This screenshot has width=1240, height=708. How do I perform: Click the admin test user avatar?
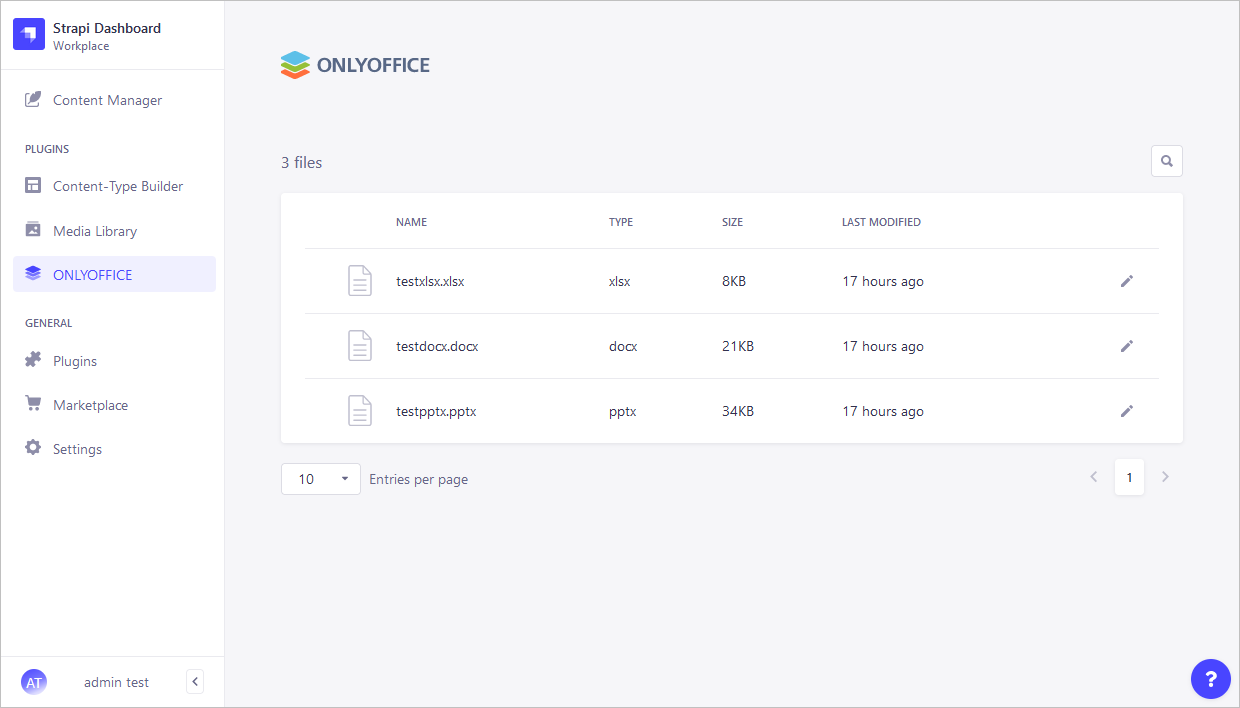coord(34,682)
